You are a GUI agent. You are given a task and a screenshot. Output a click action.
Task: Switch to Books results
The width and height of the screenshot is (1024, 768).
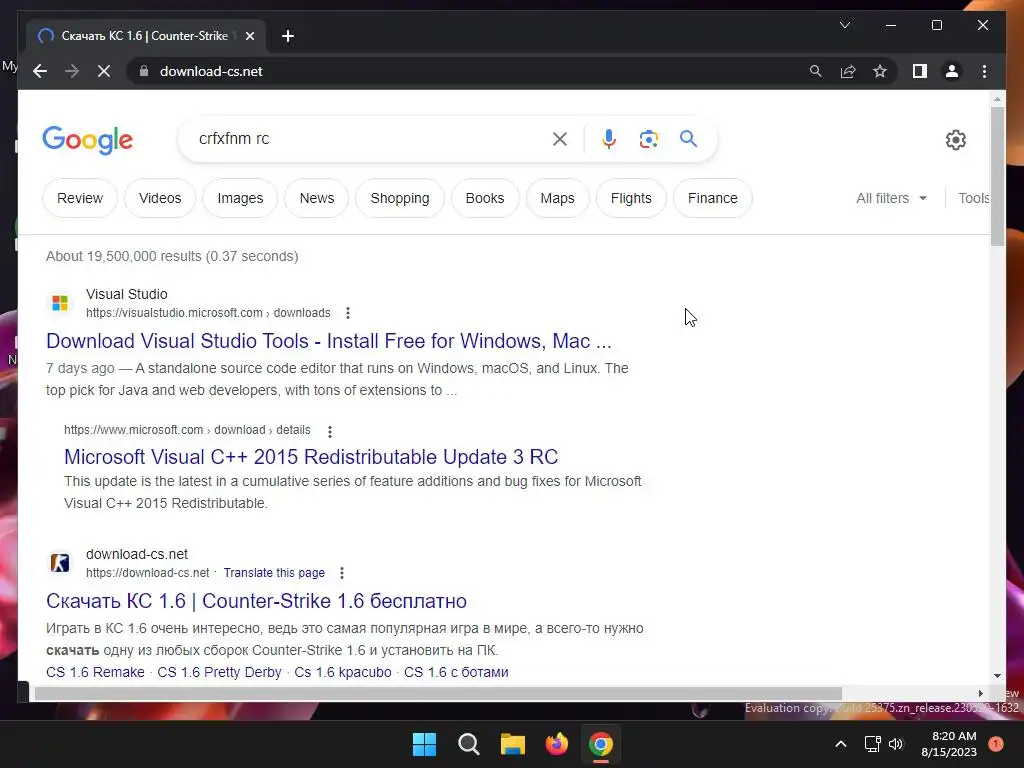[x=485, y=198]
